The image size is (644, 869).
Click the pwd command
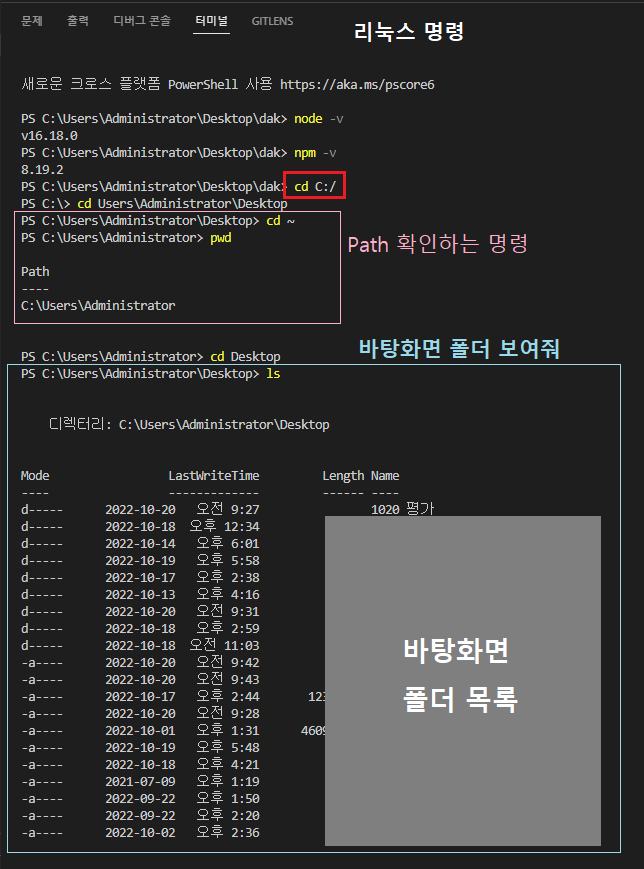[221, 238]
